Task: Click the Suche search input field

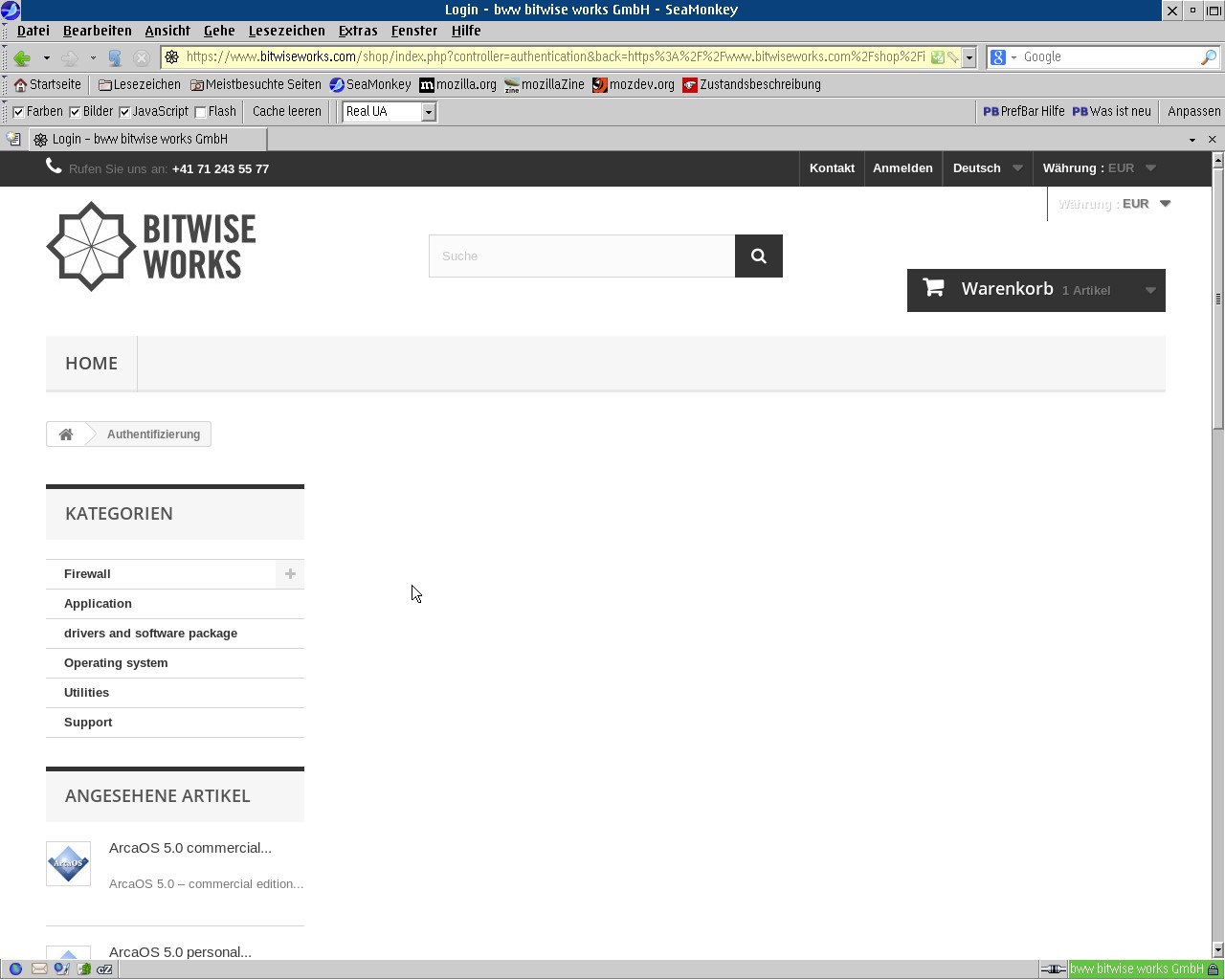Action: pyautogui.click(x=582, y=256)
